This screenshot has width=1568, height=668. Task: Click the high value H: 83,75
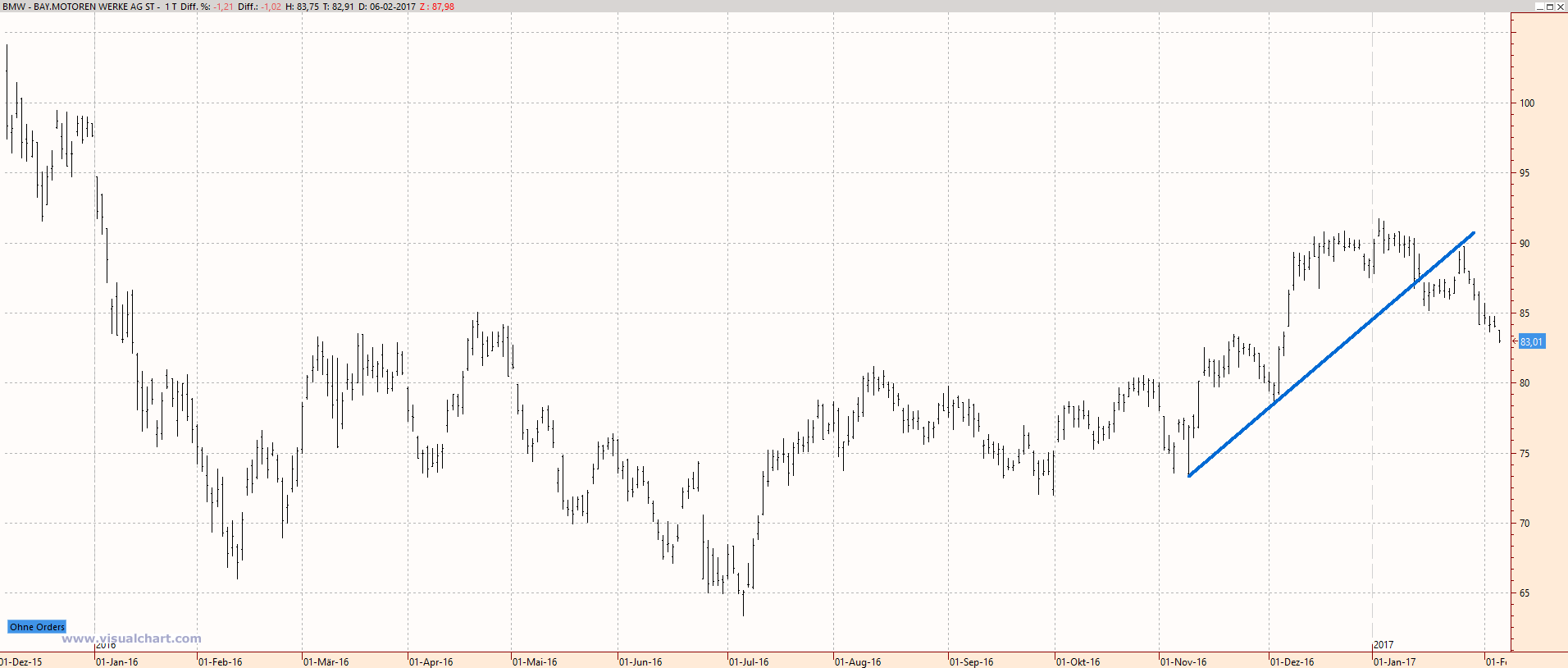(302, 7)
